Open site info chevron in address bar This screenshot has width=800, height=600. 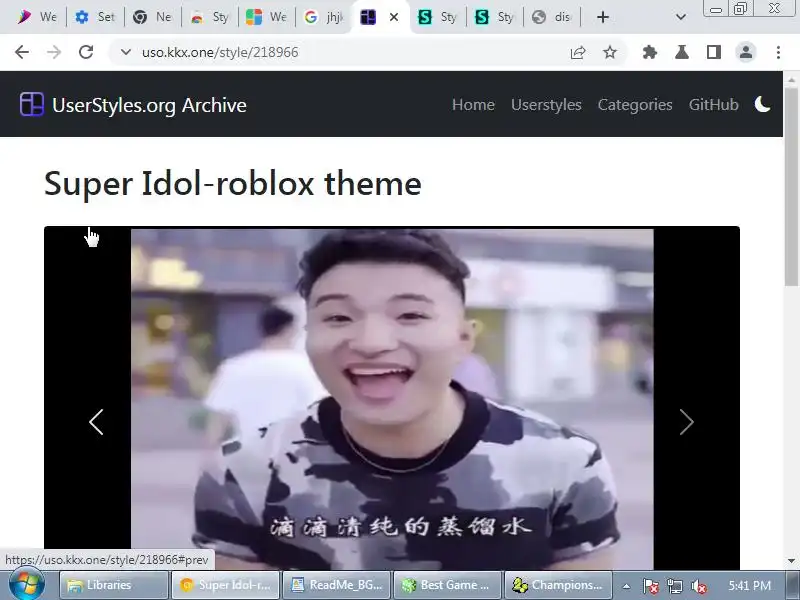coord(126,52)
